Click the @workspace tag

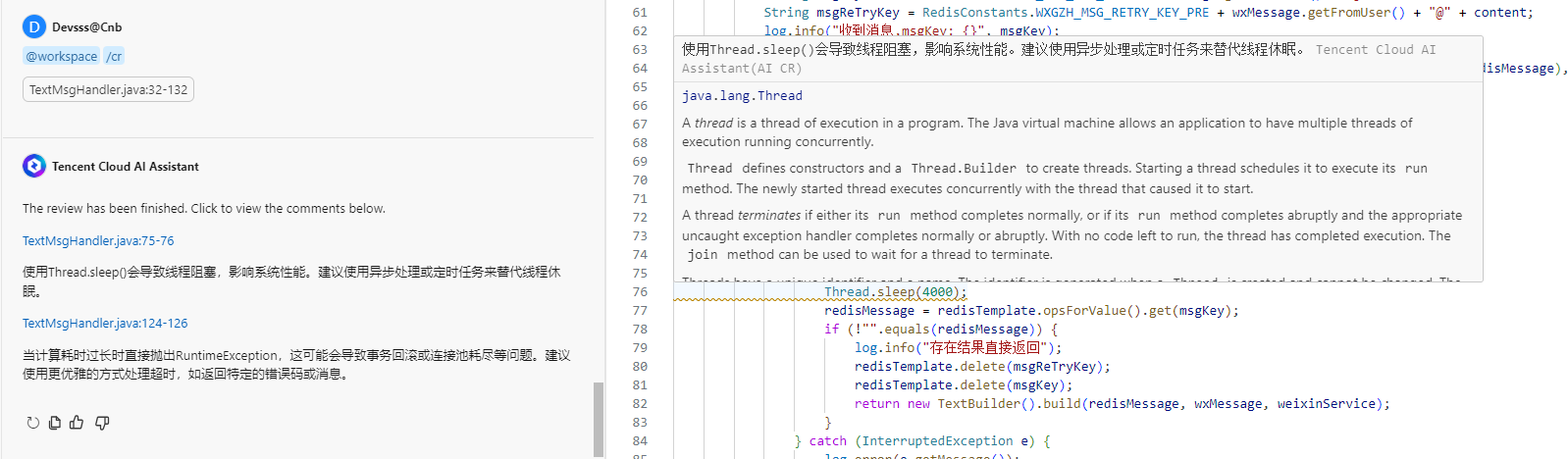(x=62, y=56)
